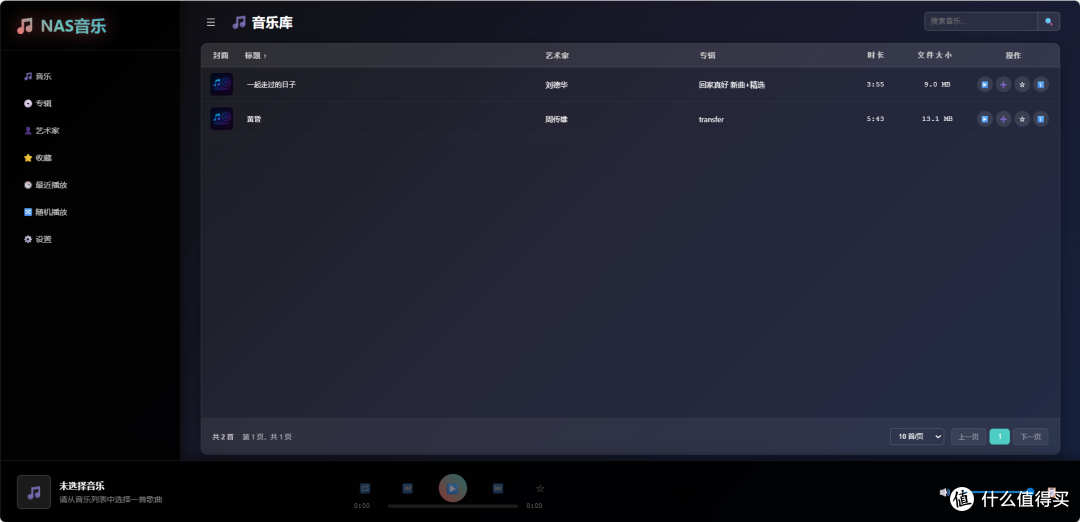This screenshot has width=1080, height=522.
Task: Click the NAS音乐 logo
Action: (x=61, y=26)
